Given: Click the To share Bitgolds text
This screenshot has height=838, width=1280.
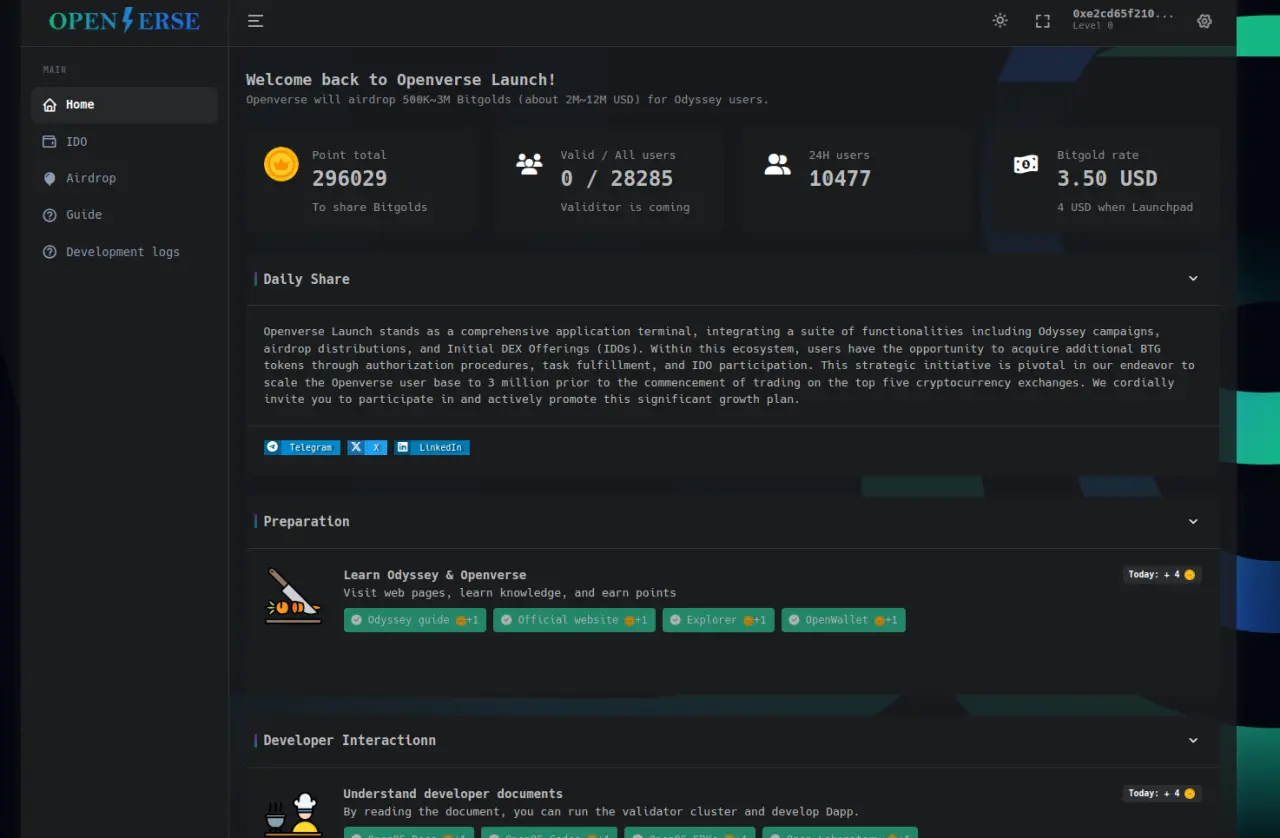Looking at the screenshot, I should click(x=369, y=208).
